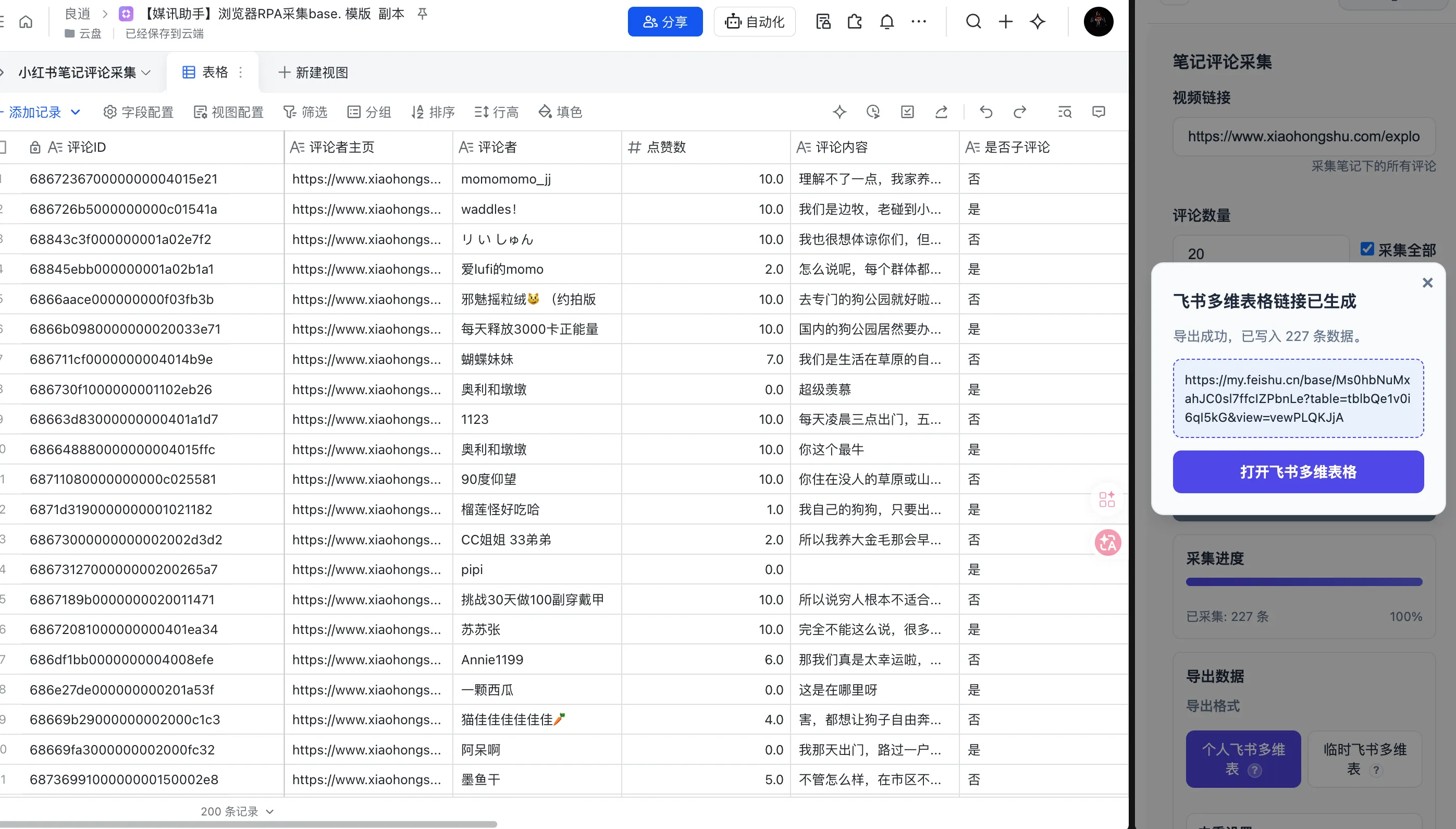Click the 采集进度 progress bar
Image resolution: width=1456 pixels, height=829 pixels.
(1304, 582)
